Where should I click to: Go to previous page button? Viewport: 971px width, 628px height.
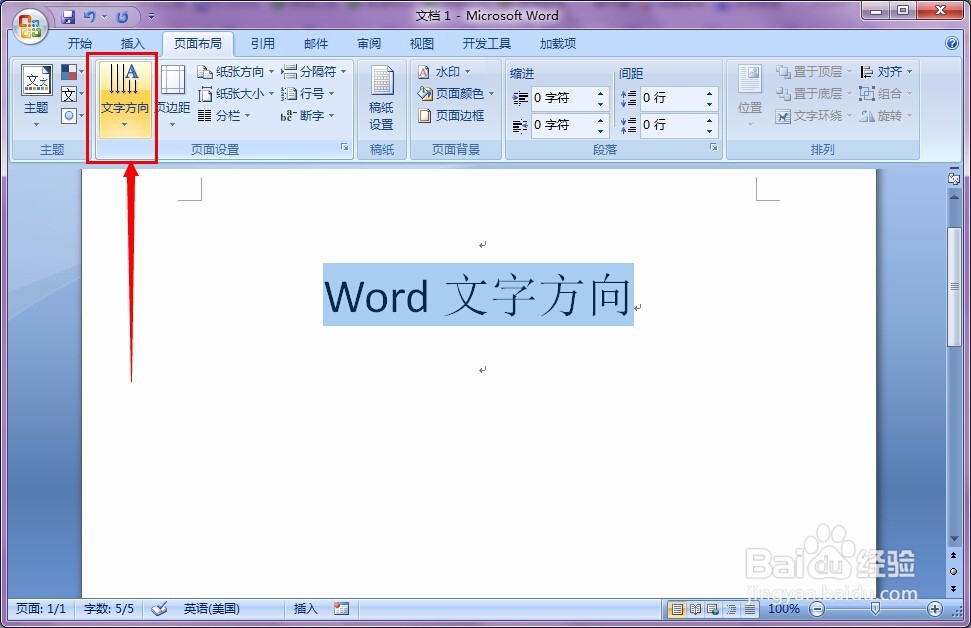pos(954,555)
